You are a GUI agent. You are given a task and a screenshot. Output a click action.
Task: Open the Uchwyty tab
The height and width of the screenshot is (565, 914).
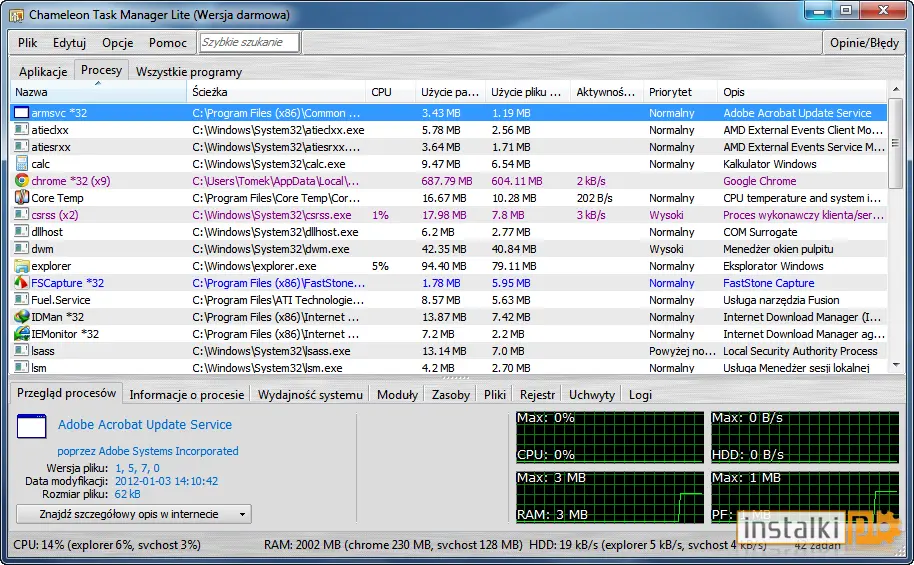(592, 395)
